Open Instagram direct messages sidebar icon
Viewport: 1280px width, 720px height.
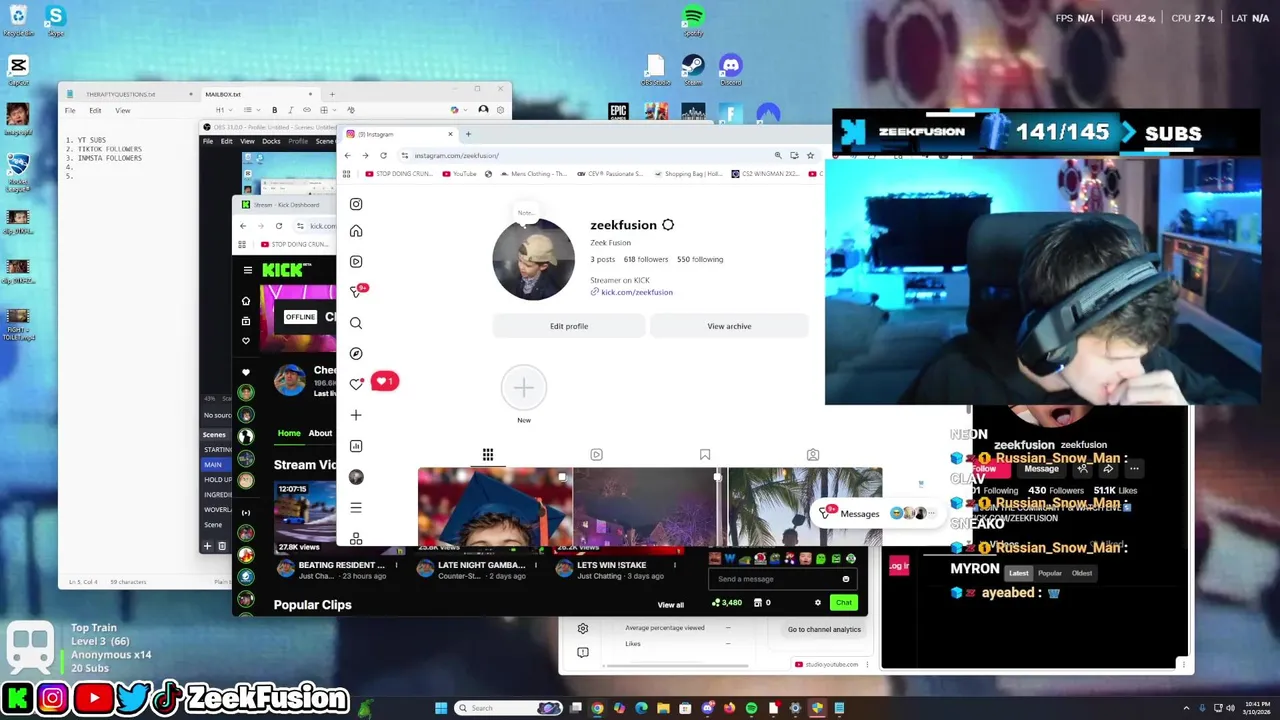click(x=356, y=292)
